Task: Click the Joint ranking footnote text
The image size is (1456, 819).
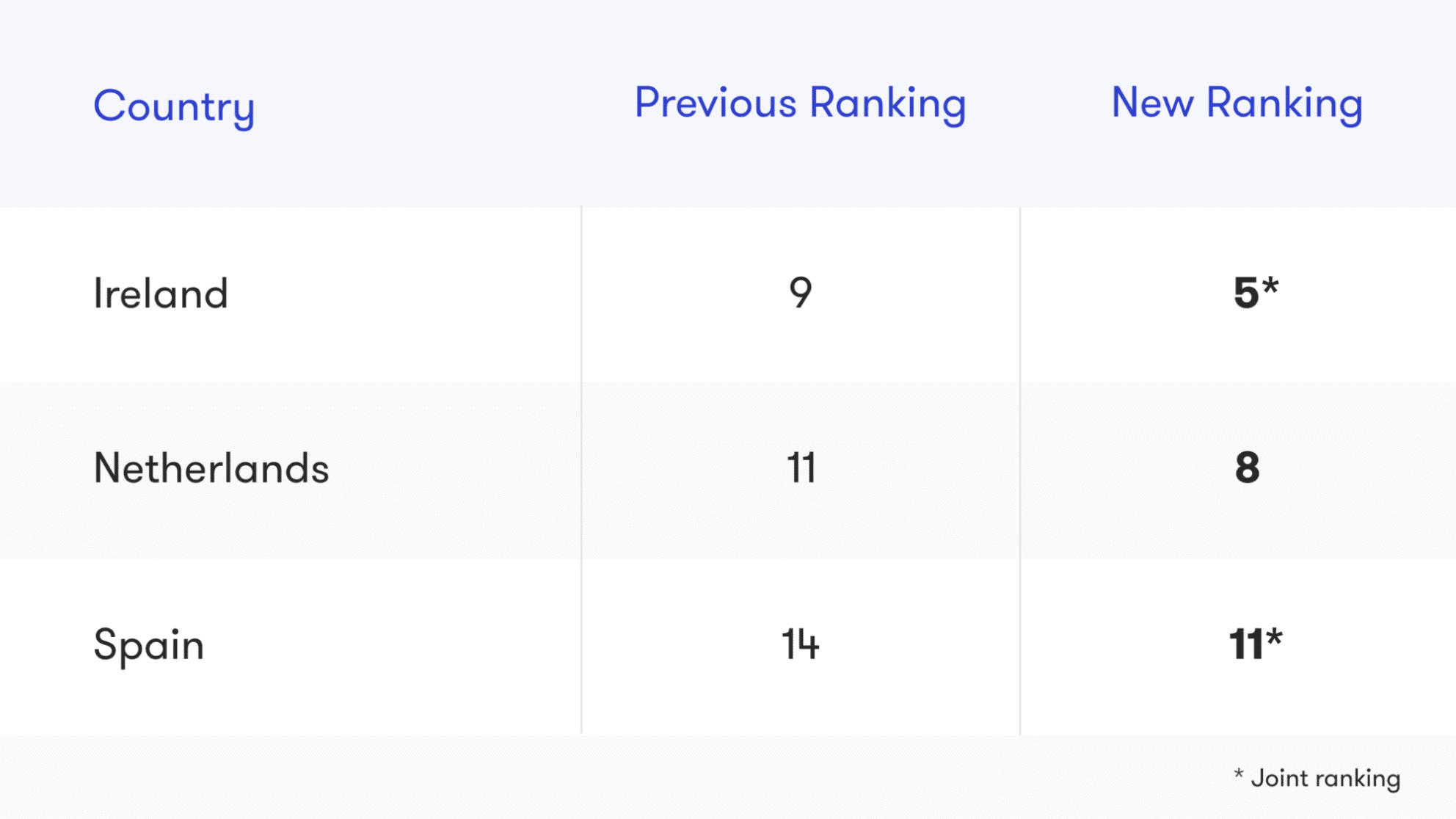Action: (1325, 779)
